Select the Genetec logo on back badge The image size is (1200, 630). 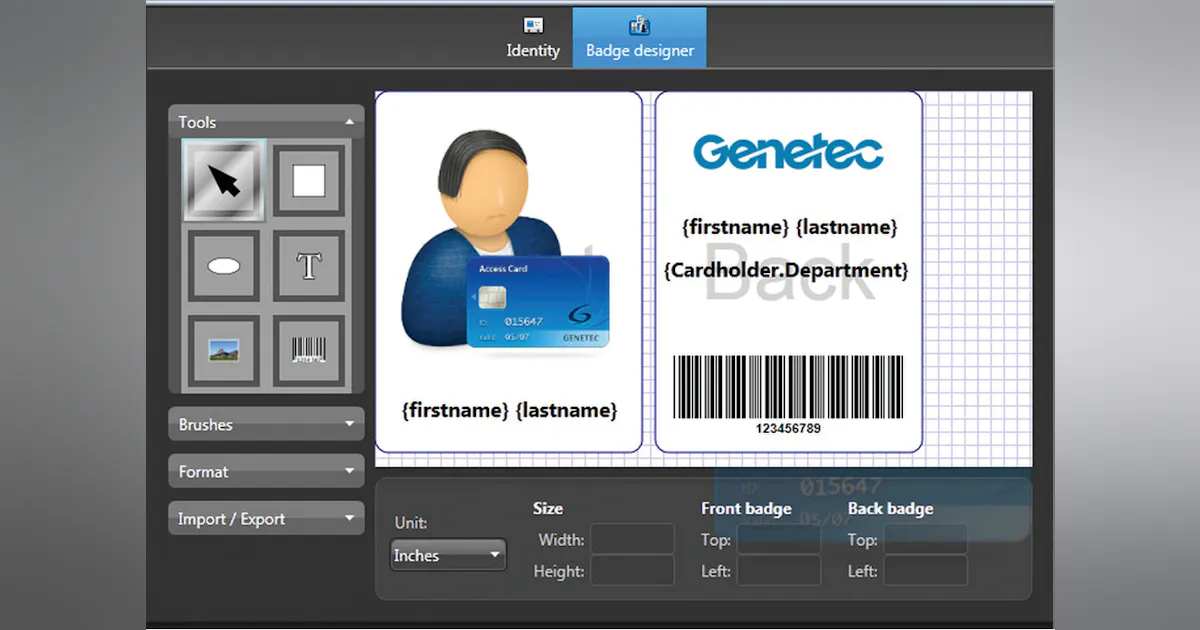(788, 152)
